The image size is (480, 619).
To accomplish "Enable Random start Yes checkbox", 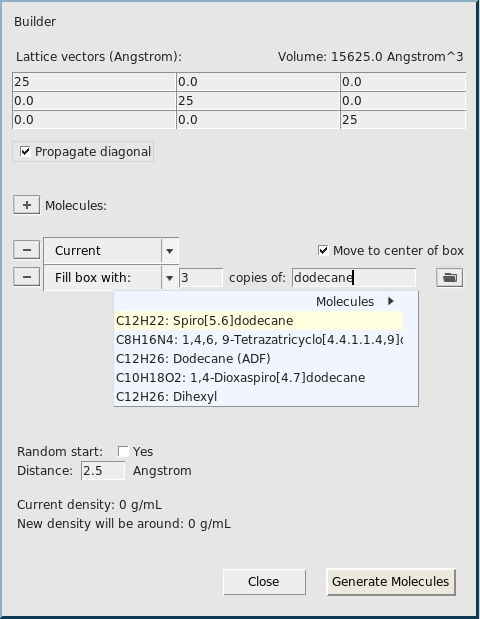I will click(x=123, y=451).
